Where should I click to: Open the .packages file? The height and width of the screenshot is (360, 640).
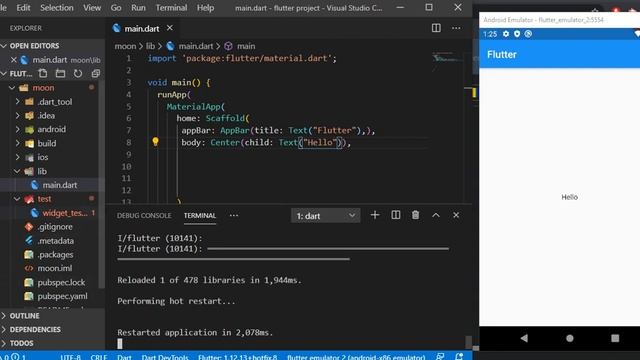click(x=55, y=254)
